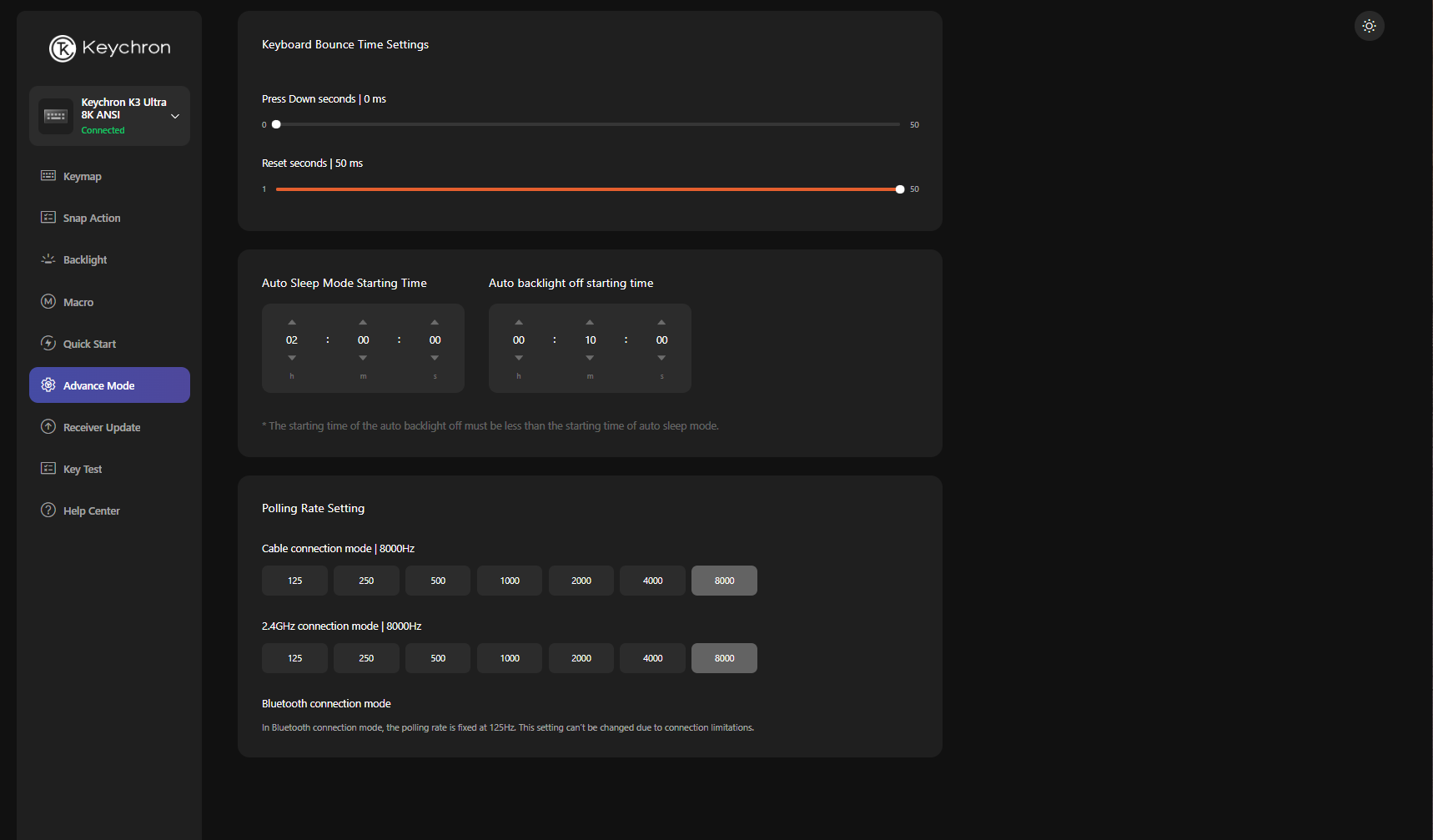
Task: Click the "Keyboard Bounce Time Settings" heading
Action: click(x=345, y=44)
